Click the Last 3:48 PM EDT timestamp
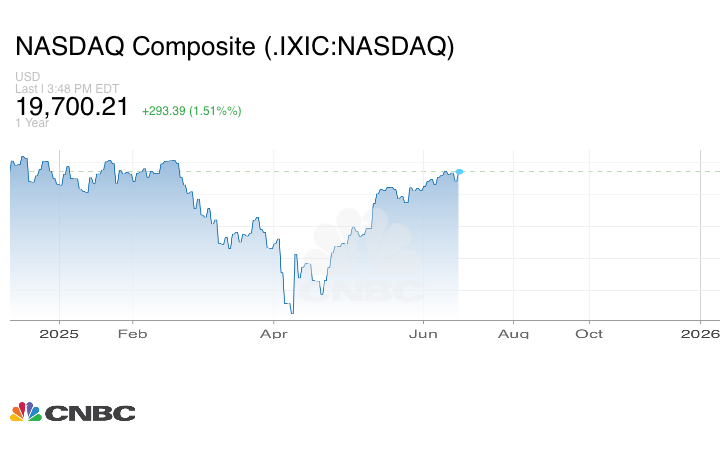Image resolution: width=720 pixels, height=450 pixels. pos(69,88)
